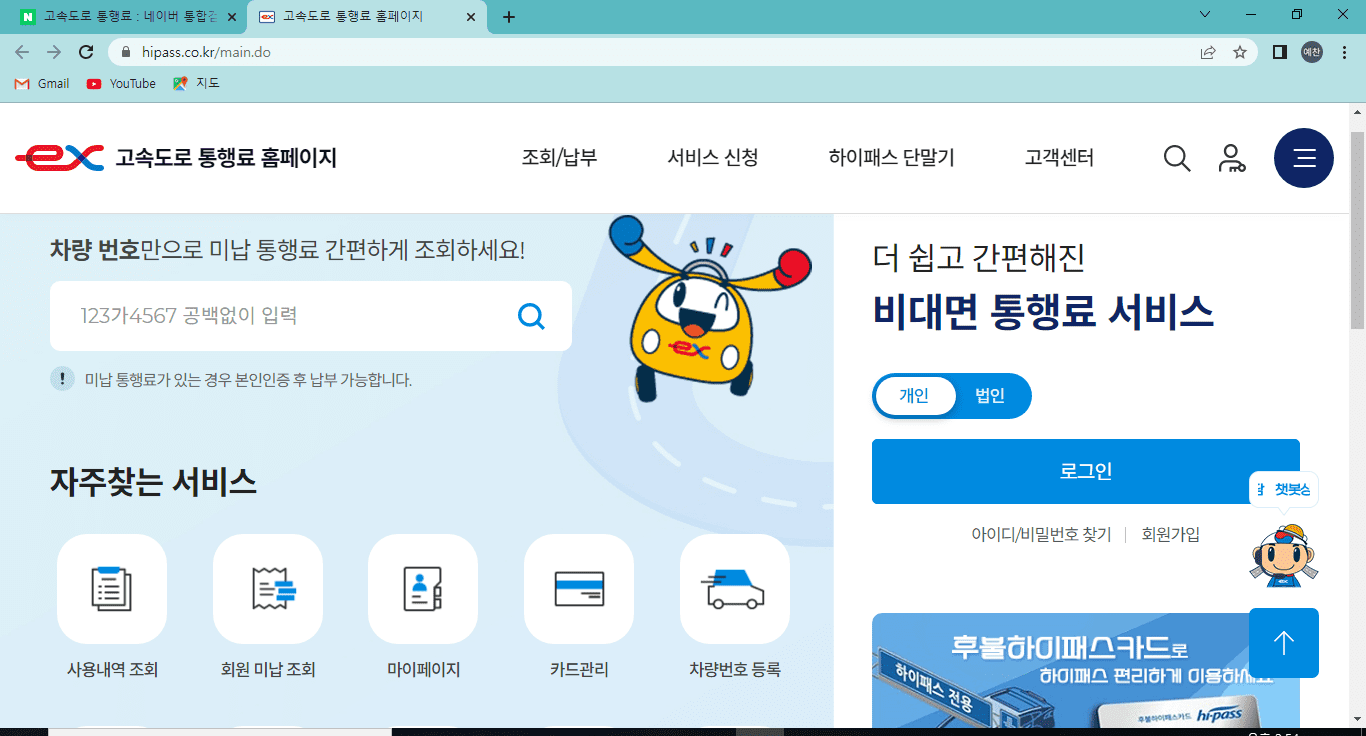This screenshot has height=736, width=1366.
Task: Open the 지도 maps bookmark
Action: pos(196,84)
